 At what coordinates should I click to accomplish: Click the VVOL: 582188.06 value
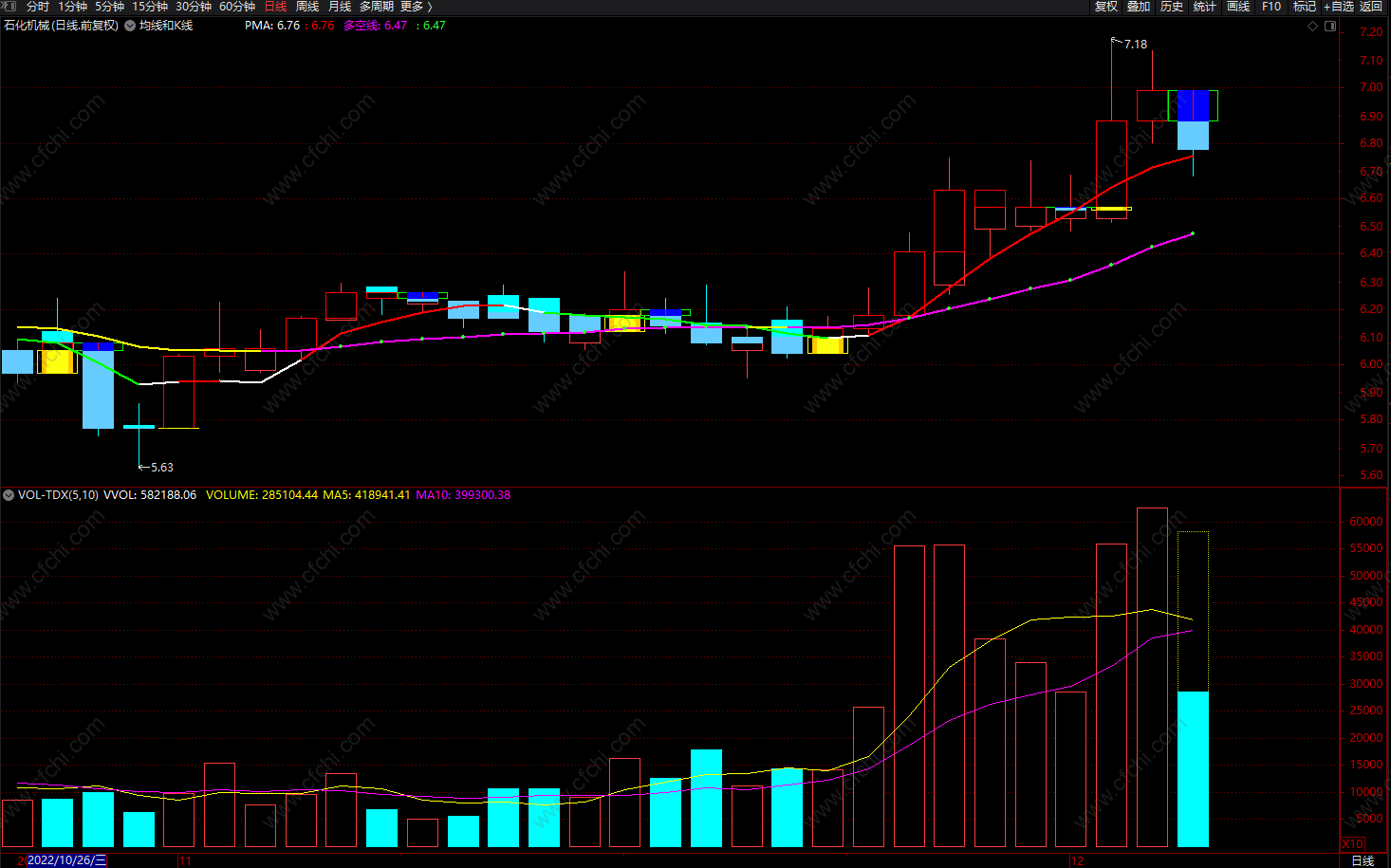coord(150,495)
